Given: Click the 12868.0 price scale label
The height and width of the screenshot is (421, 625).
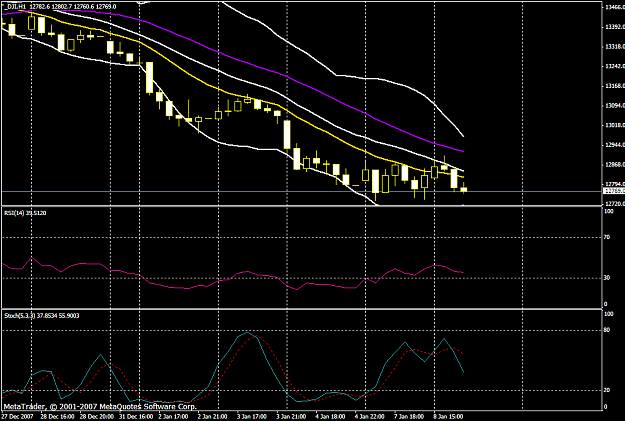Looking at the screenshot, I should click(x=615, y=165).
